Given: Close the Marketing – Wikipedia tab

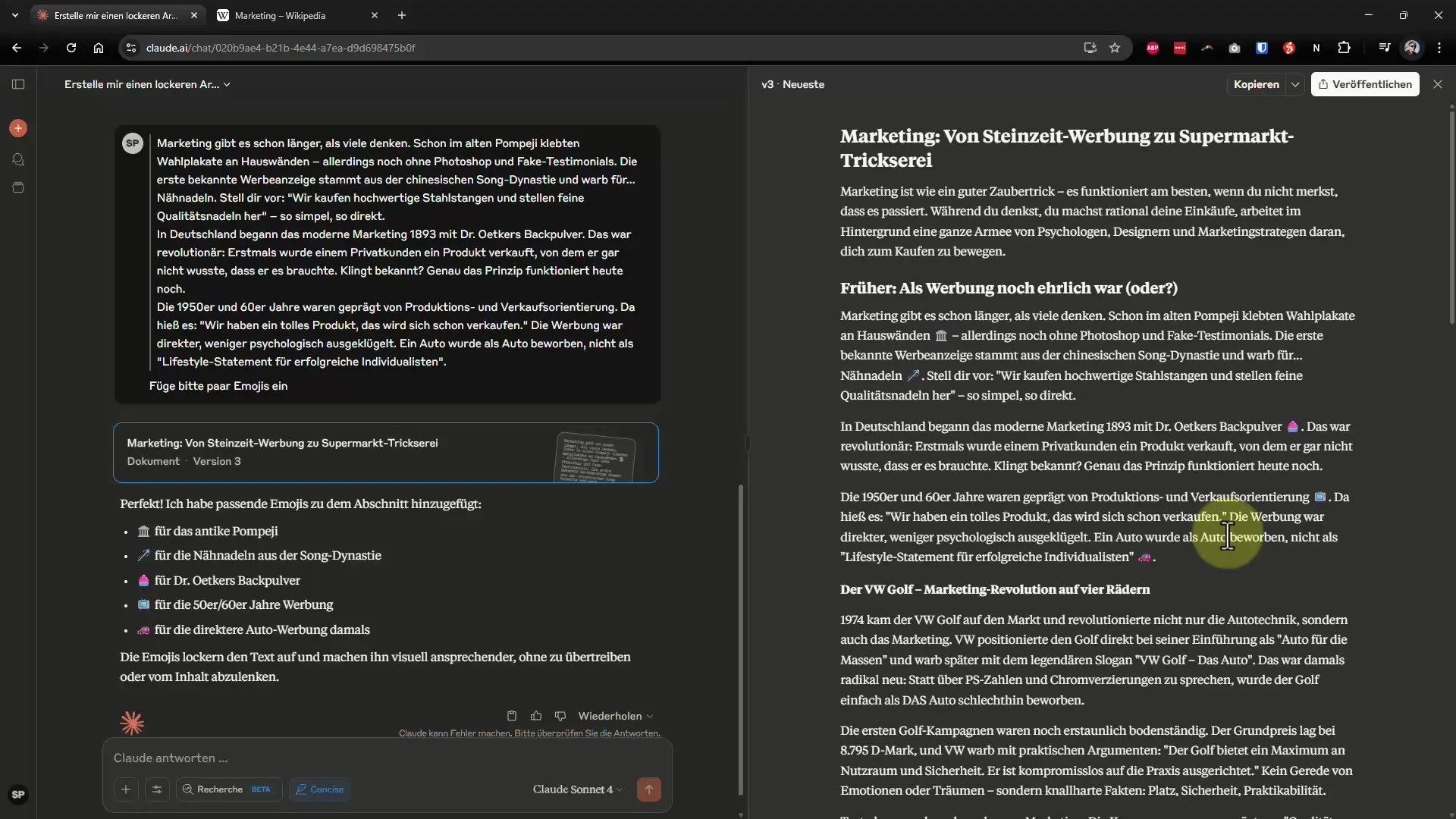Looking at the screenshot, I should coord(374,15).
